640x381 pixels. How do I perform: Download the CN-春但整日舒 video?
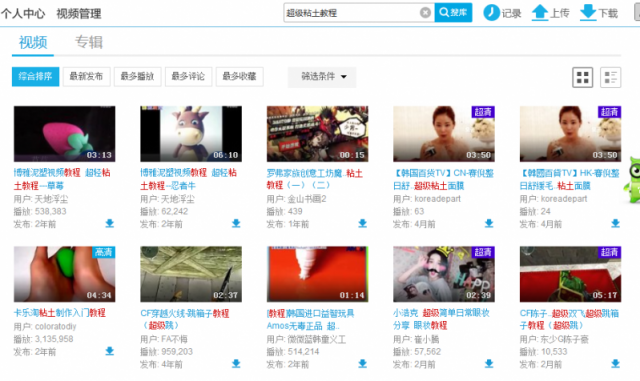(489, 223)
